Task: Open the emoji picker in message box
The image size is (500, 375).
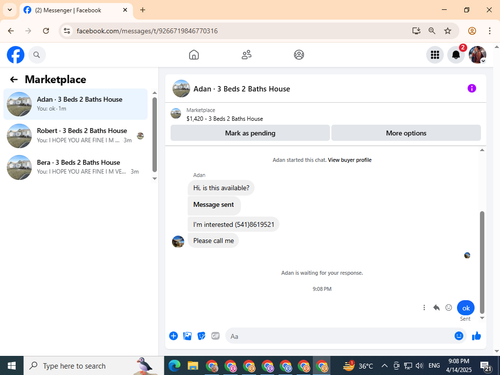Action: click(459, 336)
